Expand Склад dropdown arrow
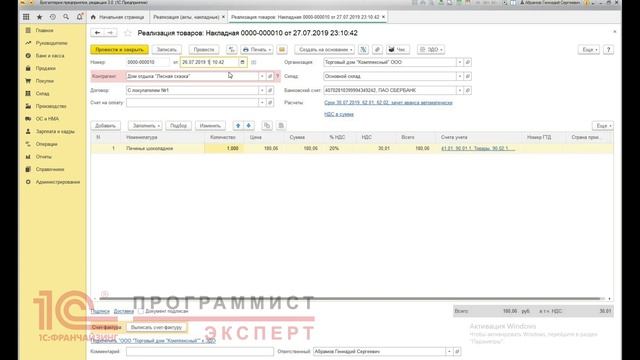This screenshot has width=640, height=360. click(460, 76)
